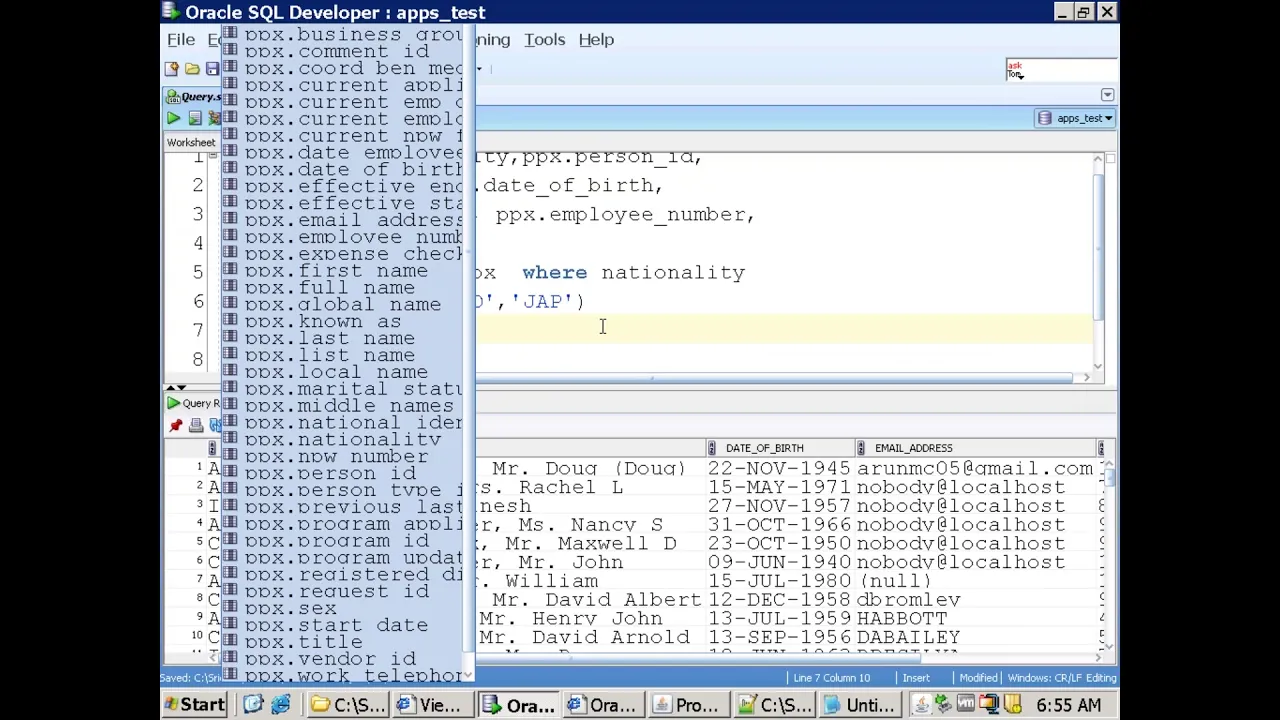Open the File menu
The image size is (1280, 720).
(x=181, y=40)
